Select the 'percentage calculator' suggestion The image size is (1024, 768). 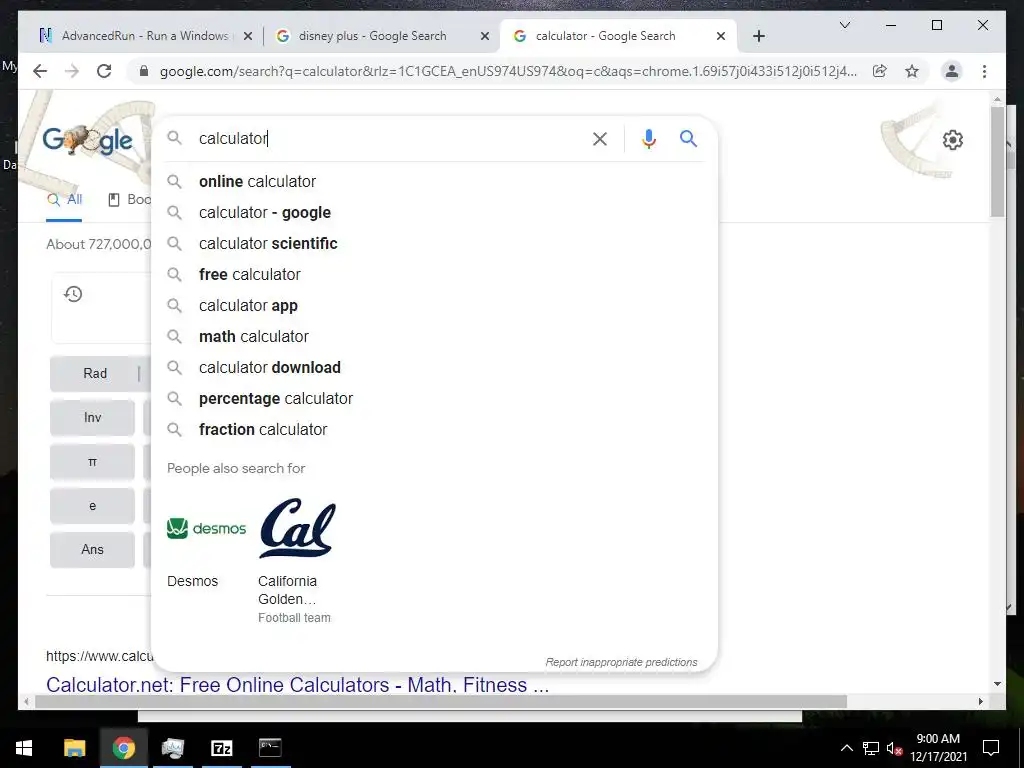coord(434,398)
